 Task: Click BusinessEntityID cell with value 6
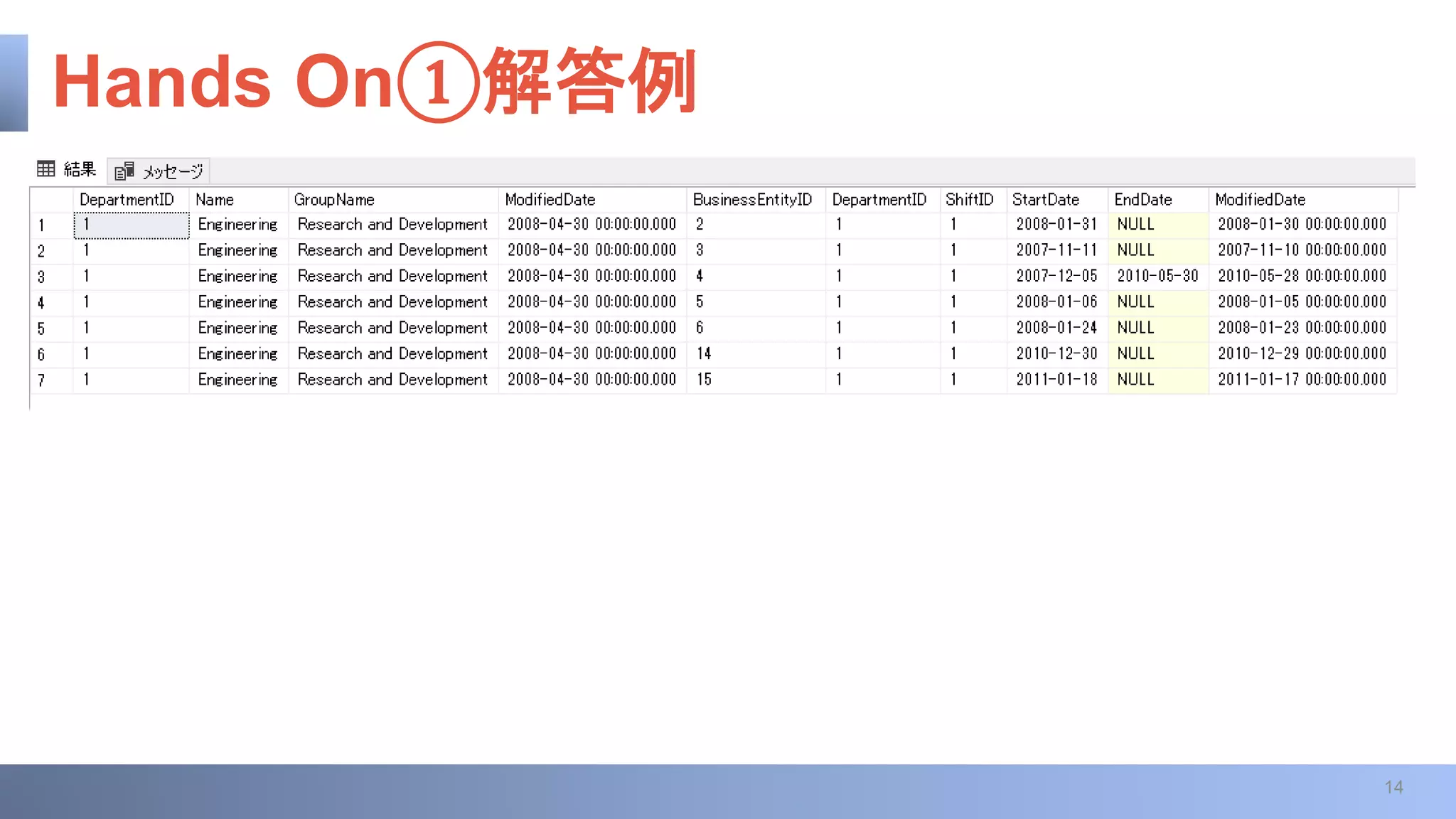756,328
